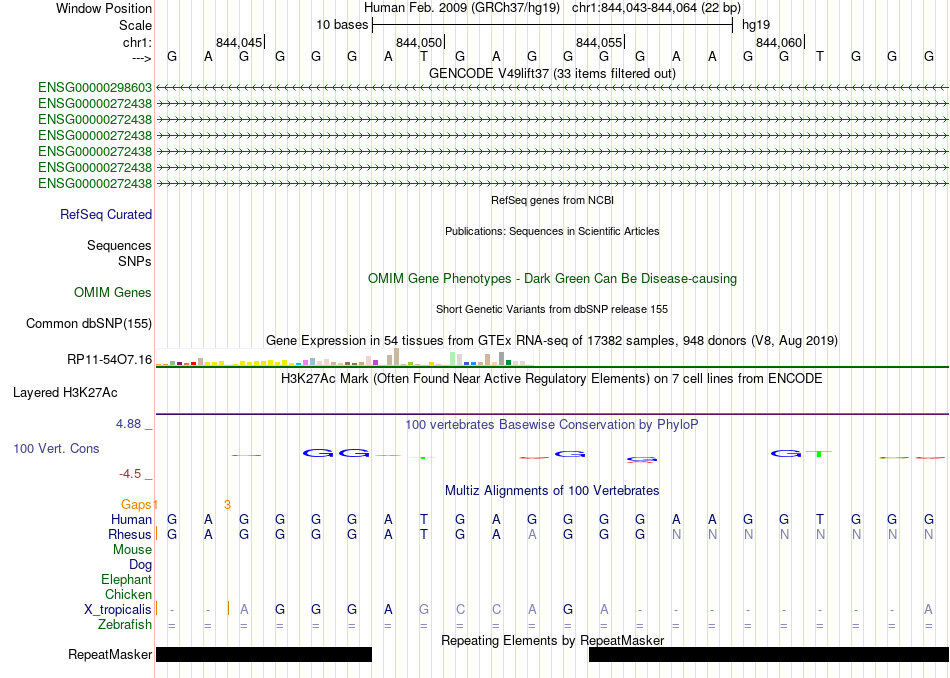Click the 844,055 position marker
Image resolution: width=950 pixels, height=678 pixels.
[599, 42]
